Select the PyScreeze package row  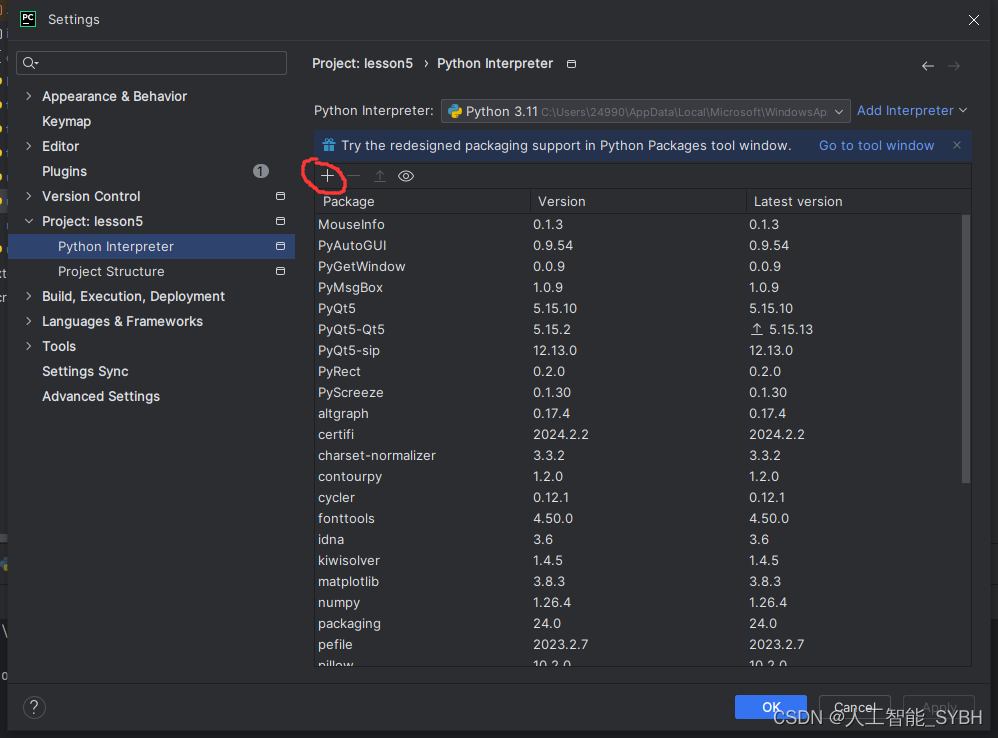(638, 392)
